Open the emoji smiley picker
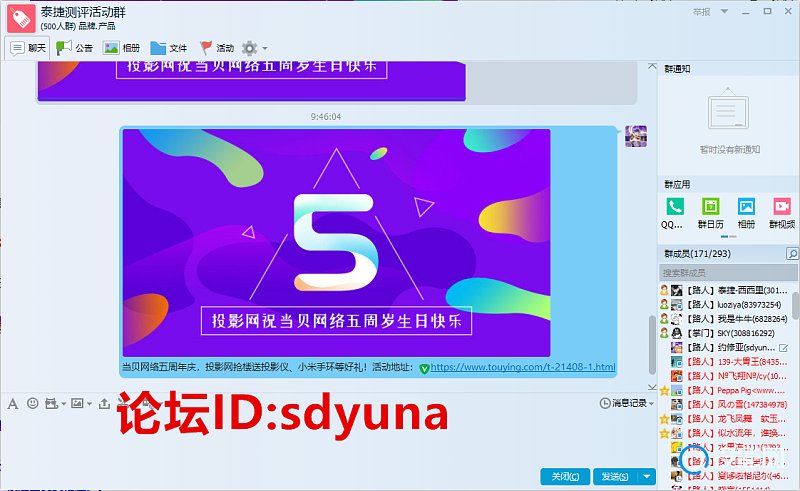This screenshot has width=800, height=491. 33,403
